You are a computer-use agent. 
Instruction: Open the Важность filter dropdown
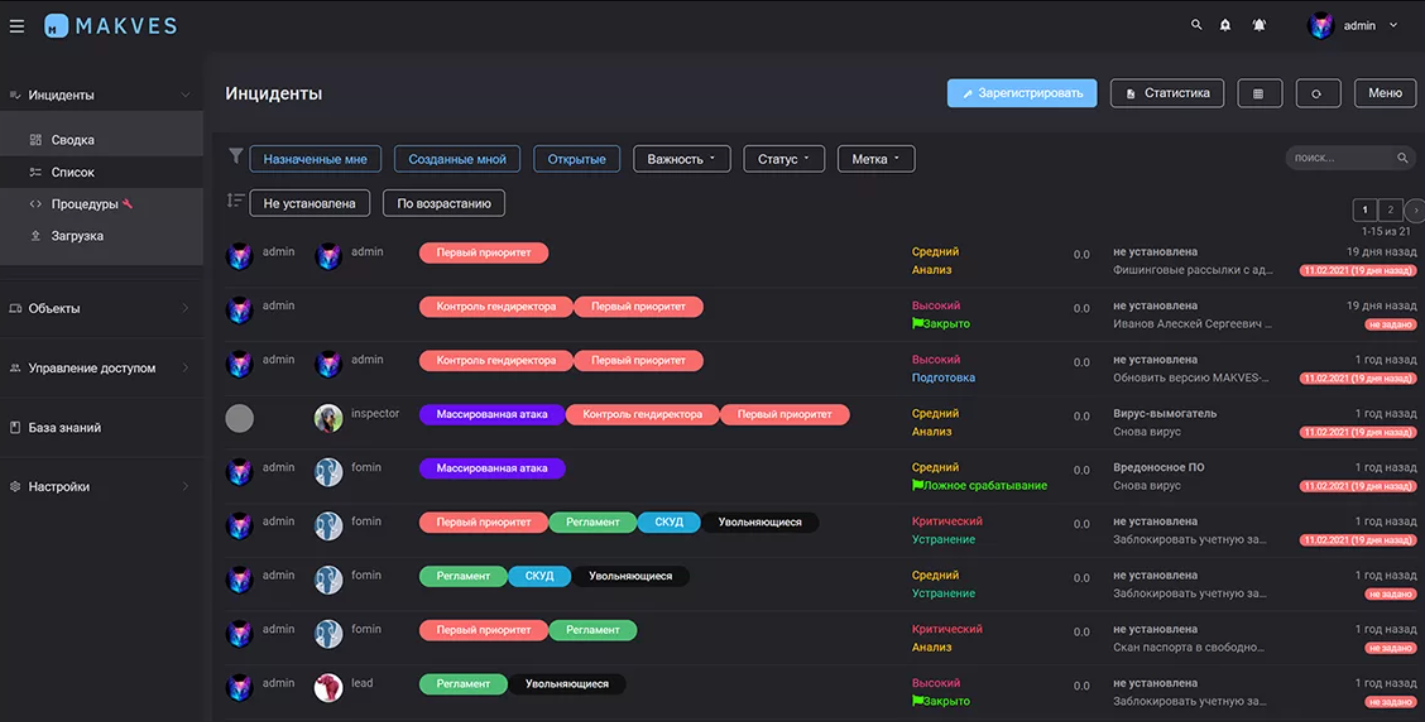point(682,159)
